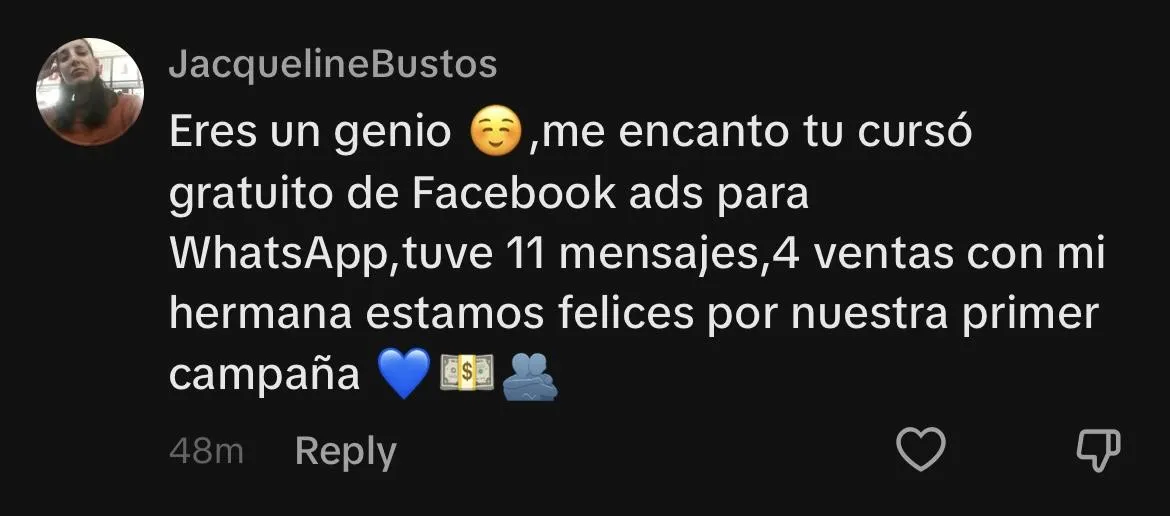Select the people hugging emoji
1170x516 pixels.
pyautogui.click(x=530, y=375)
